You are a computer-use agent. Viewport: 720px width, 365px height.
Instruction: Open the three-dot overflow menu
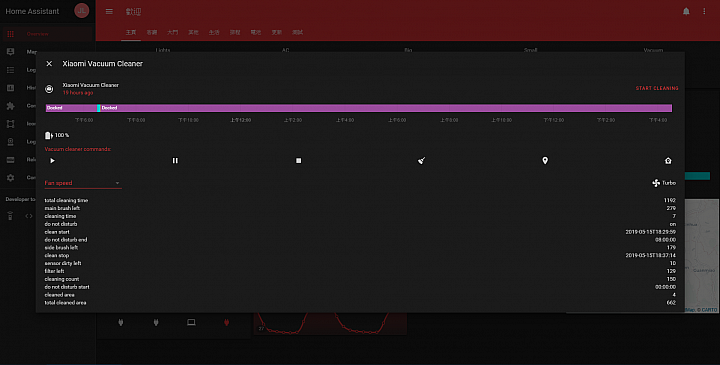704,11
